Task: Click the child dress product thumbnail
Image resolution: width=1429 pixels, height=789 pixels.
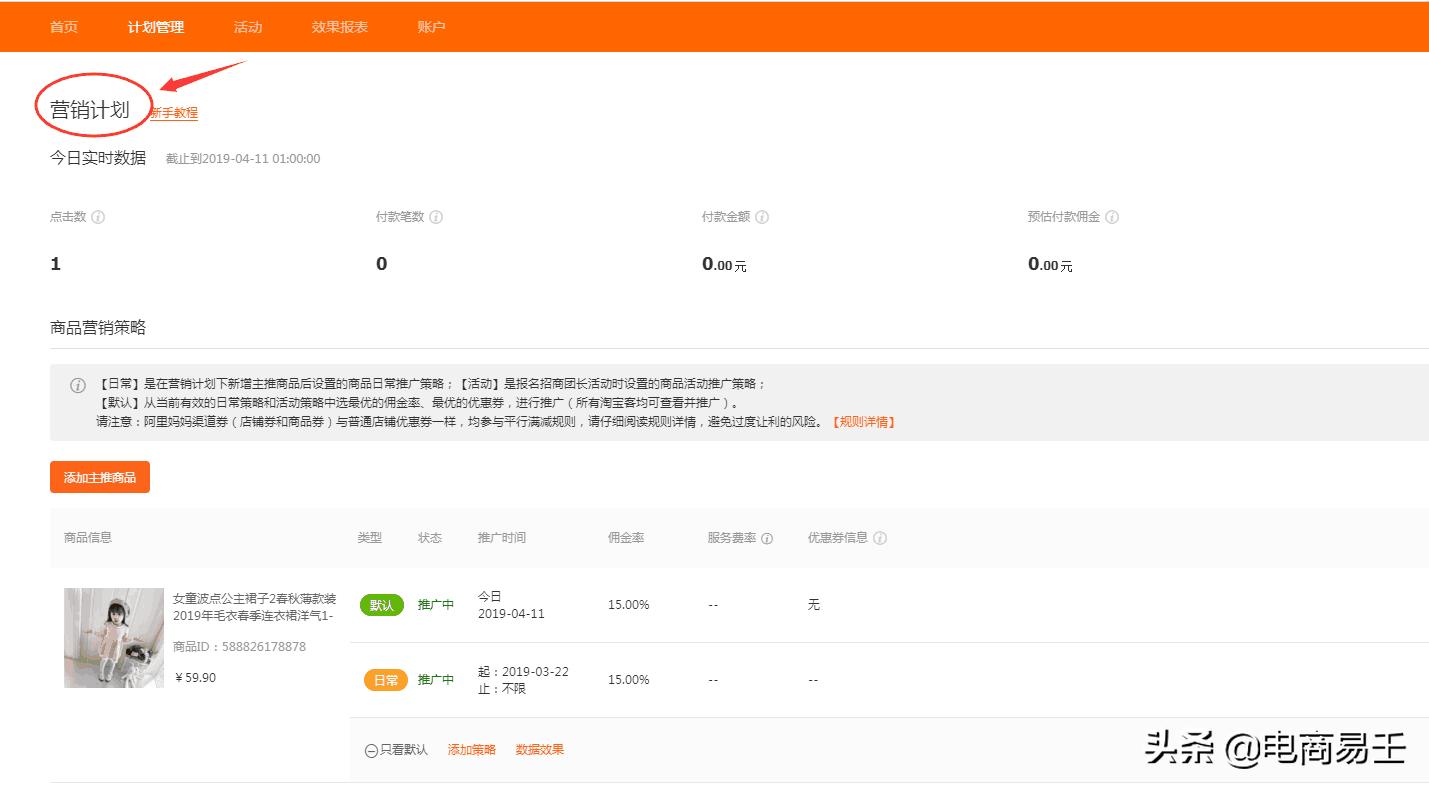Action: tap(113, 637)
